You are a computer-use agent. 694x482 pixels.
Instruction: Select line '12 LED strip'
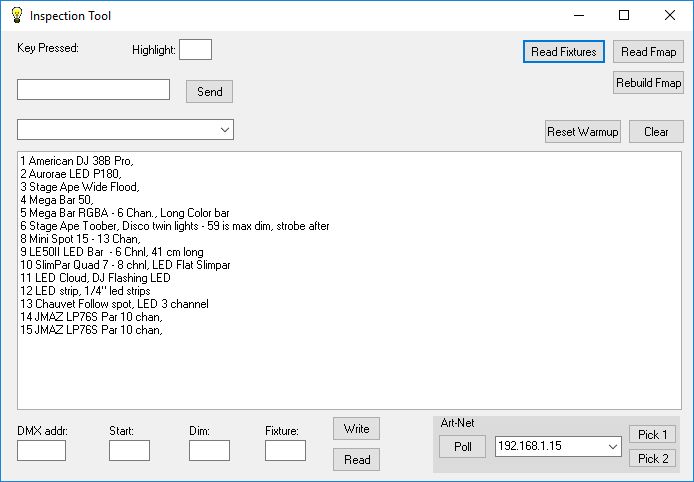point(85,291)
